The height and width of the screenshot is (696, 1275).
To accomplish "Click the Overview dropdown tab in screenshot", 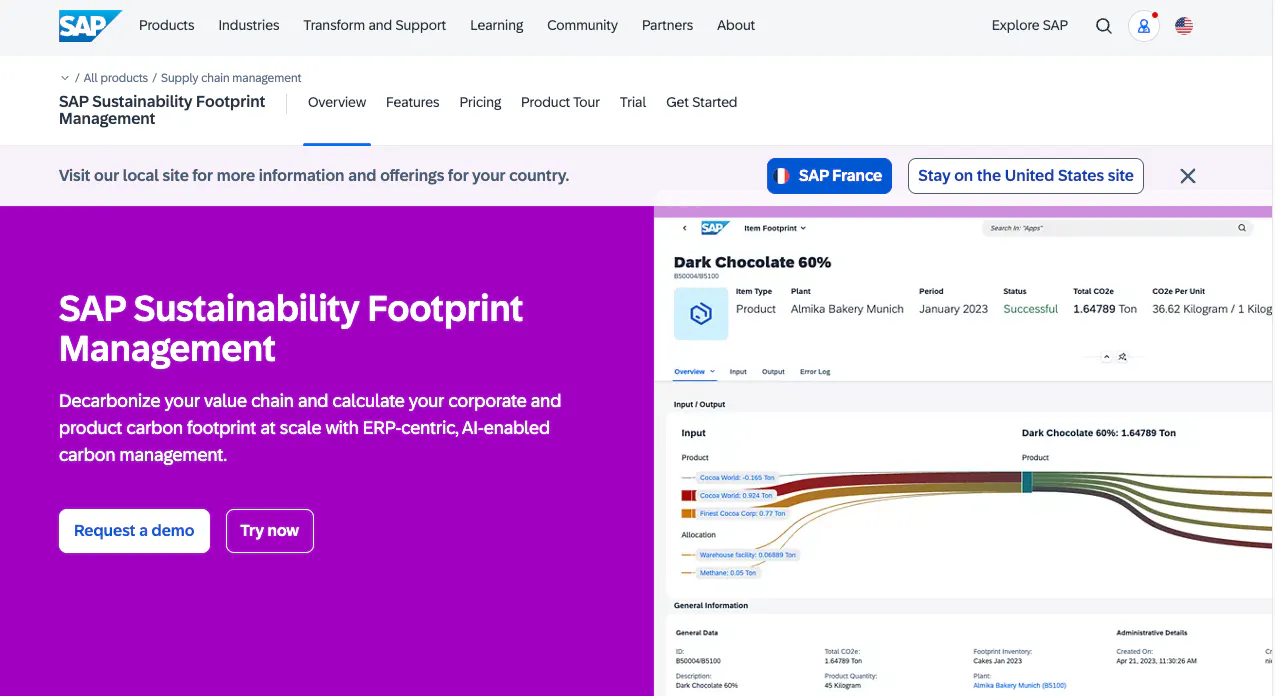I will [694, 372].
